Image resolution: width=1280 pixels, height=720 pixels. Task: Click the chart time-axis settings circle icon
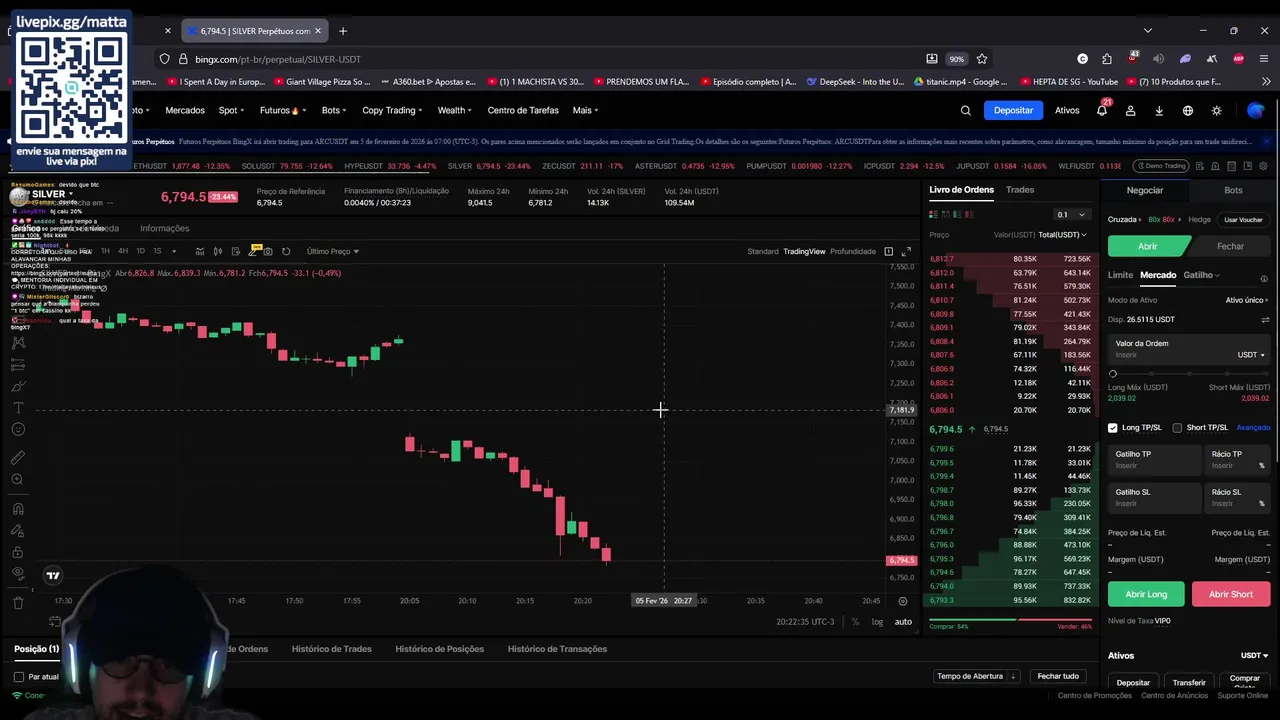click(x=903, y=601)
